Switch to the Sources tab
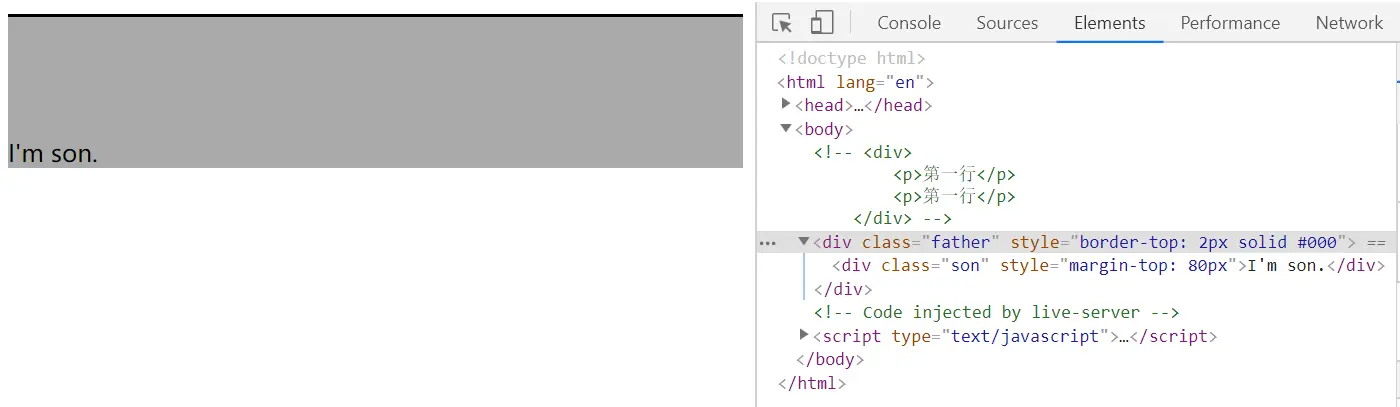The image size is (1400, 407). pos(1007,23)
